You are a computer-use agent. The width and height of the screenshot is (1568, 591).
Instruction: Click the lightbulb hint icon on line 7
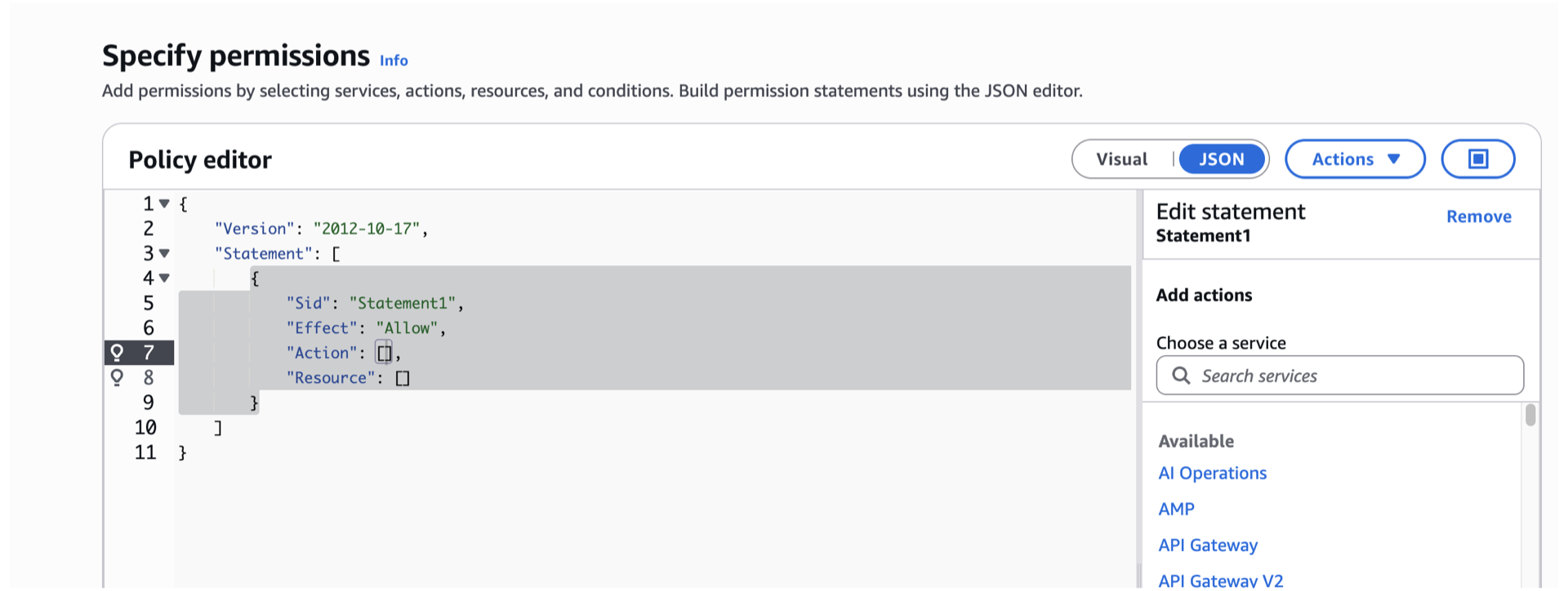pos(119,353)
